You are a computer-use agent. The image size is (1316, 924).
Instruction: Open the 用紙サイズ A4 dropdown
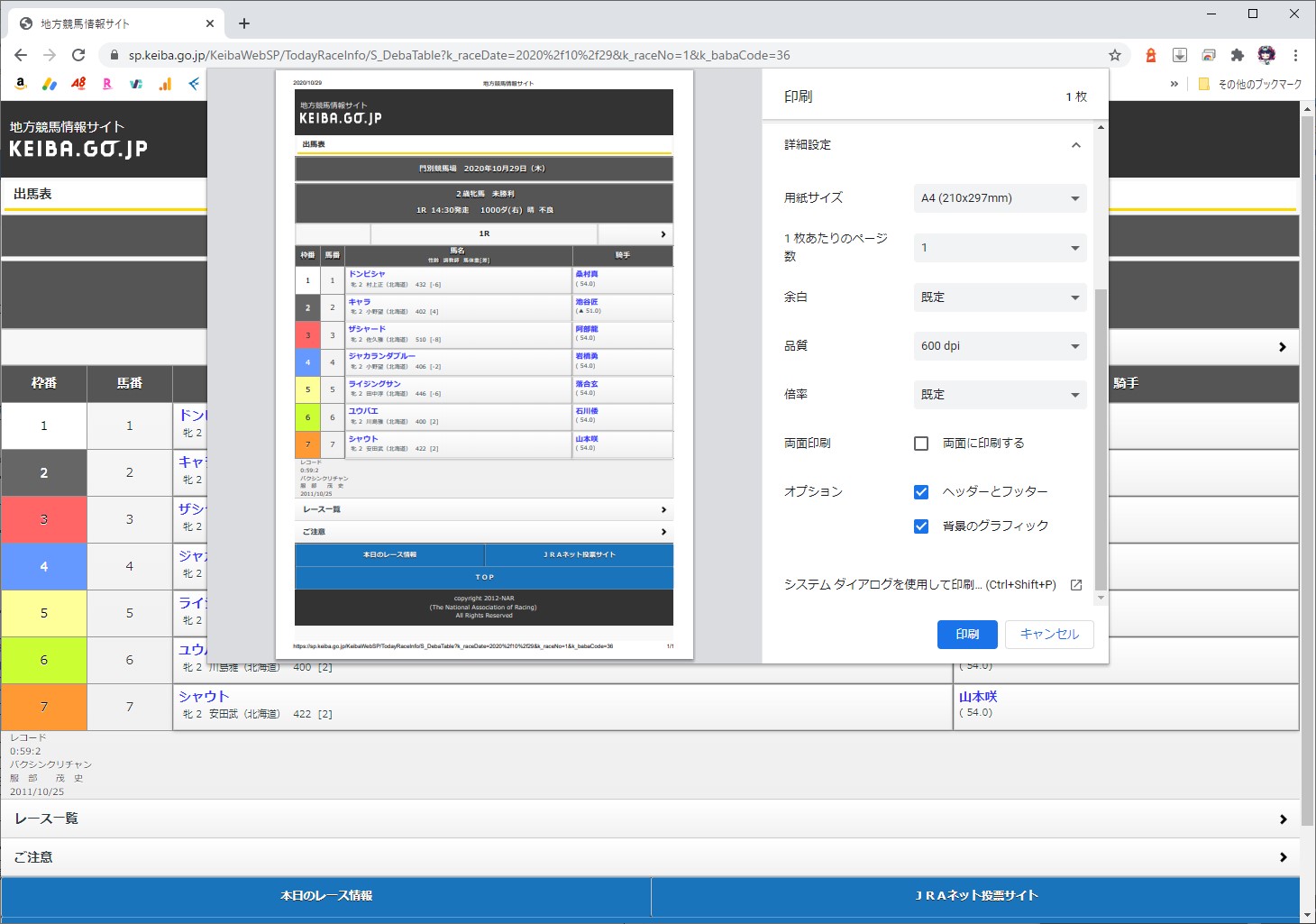[x=1001, y=198]
